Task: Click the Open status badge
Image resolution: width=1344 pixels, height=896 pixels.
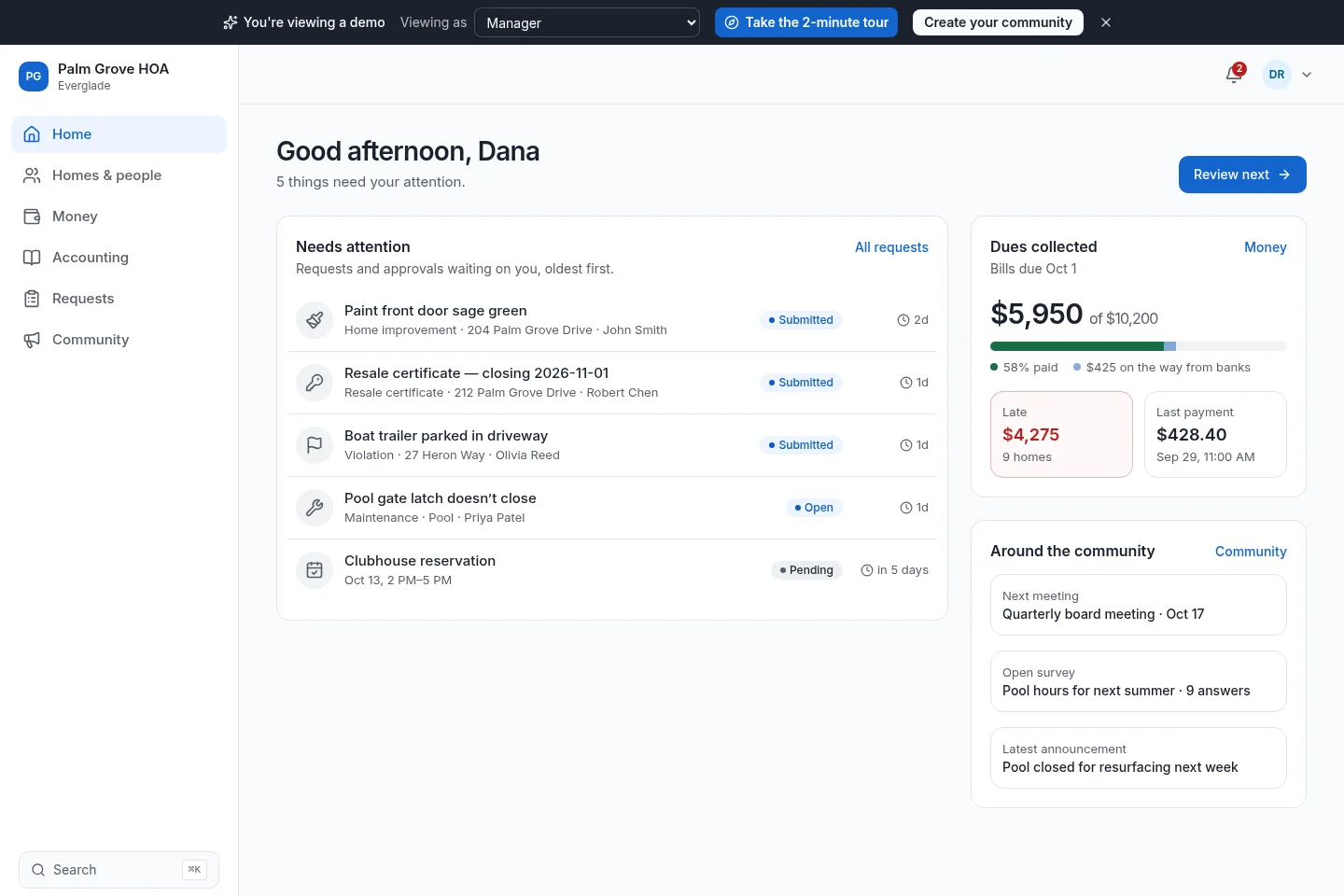Action: coord(814,508)
